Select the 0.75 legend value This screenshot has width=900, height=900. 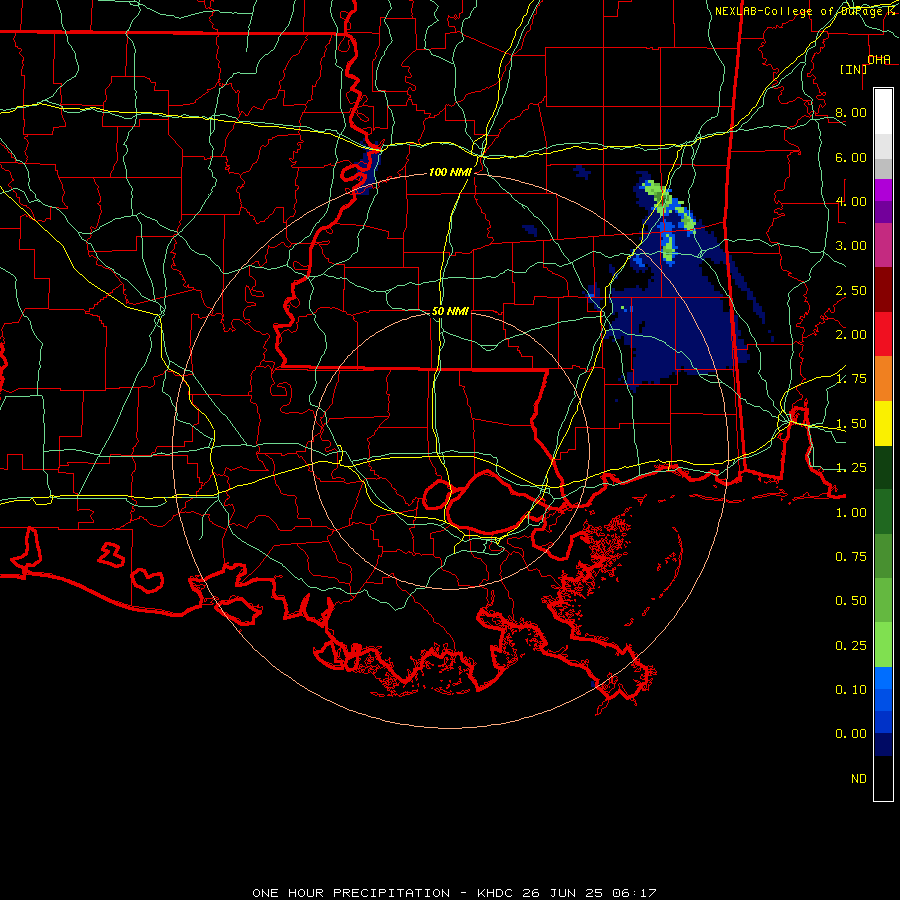click(851, 557)
